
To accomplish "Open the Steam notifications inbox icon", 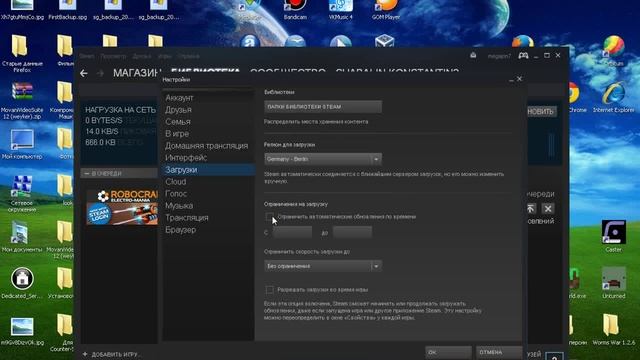I will click(x=473, y=56).
